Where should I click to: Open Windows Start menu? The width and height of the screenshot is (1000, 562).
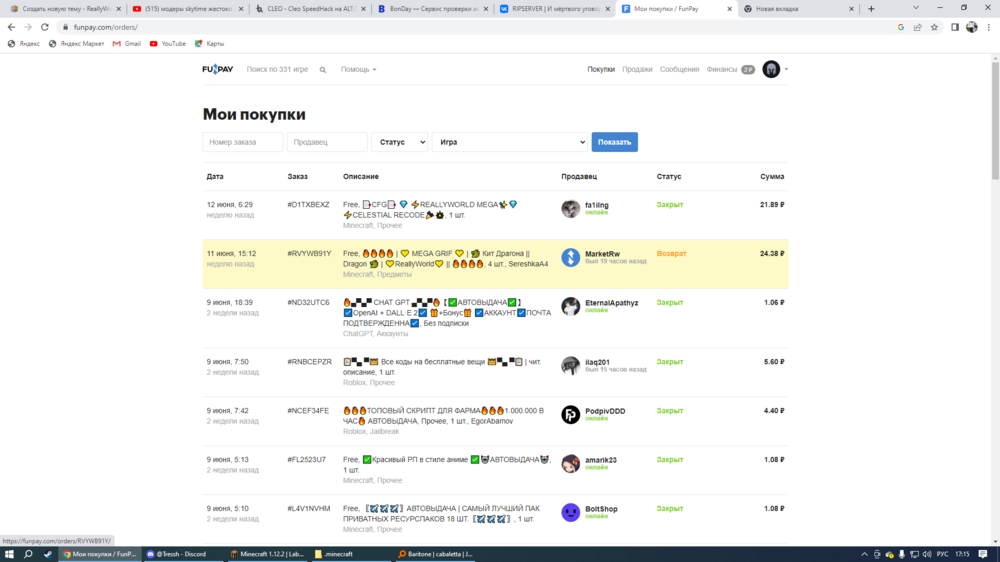(9, 554)
